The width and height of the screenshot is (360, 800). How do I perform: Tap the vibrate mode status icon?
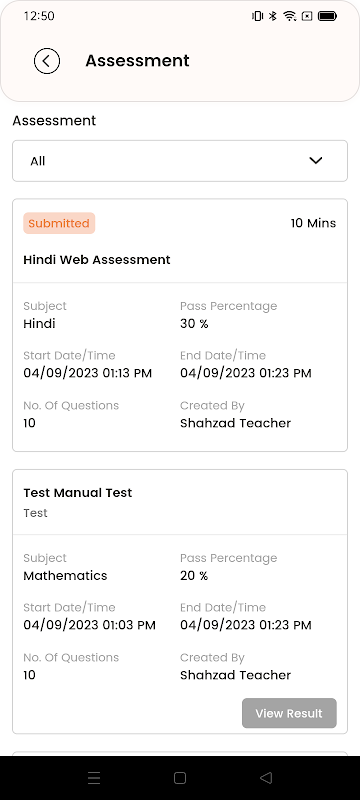258,16
